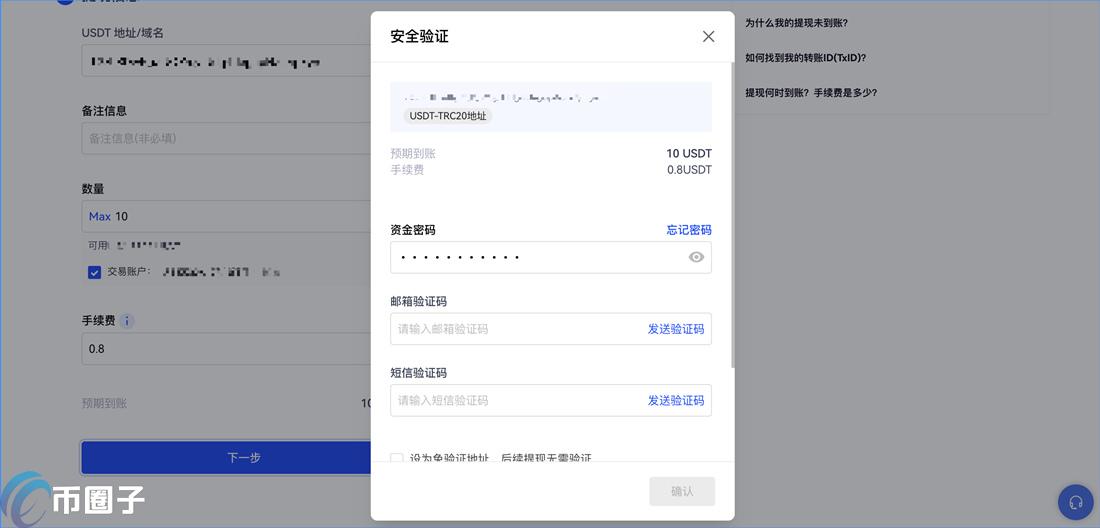Click the 10 USDT expected amount text
Viewport: 1100px width, 528px height.
pyautogui.click(x=689, y=154)
